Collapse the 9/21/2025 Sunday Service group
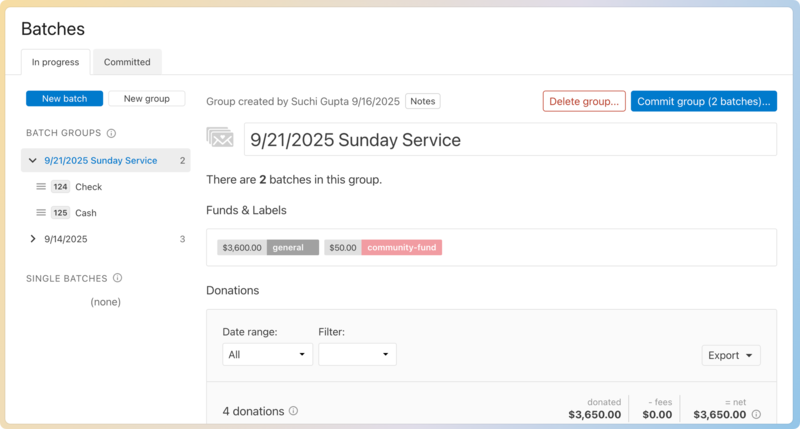Screen dimensions: 800x429 click(33, 160)
